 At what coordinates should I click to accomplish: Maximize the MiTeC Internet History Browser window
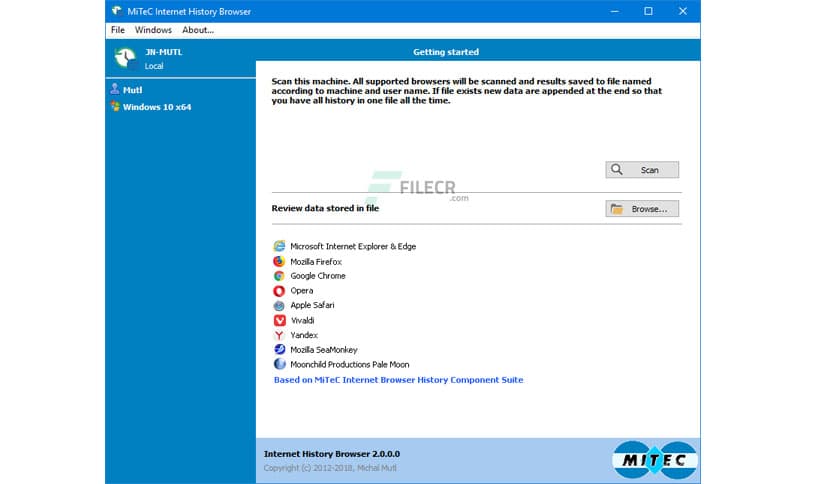click(648, 11)
